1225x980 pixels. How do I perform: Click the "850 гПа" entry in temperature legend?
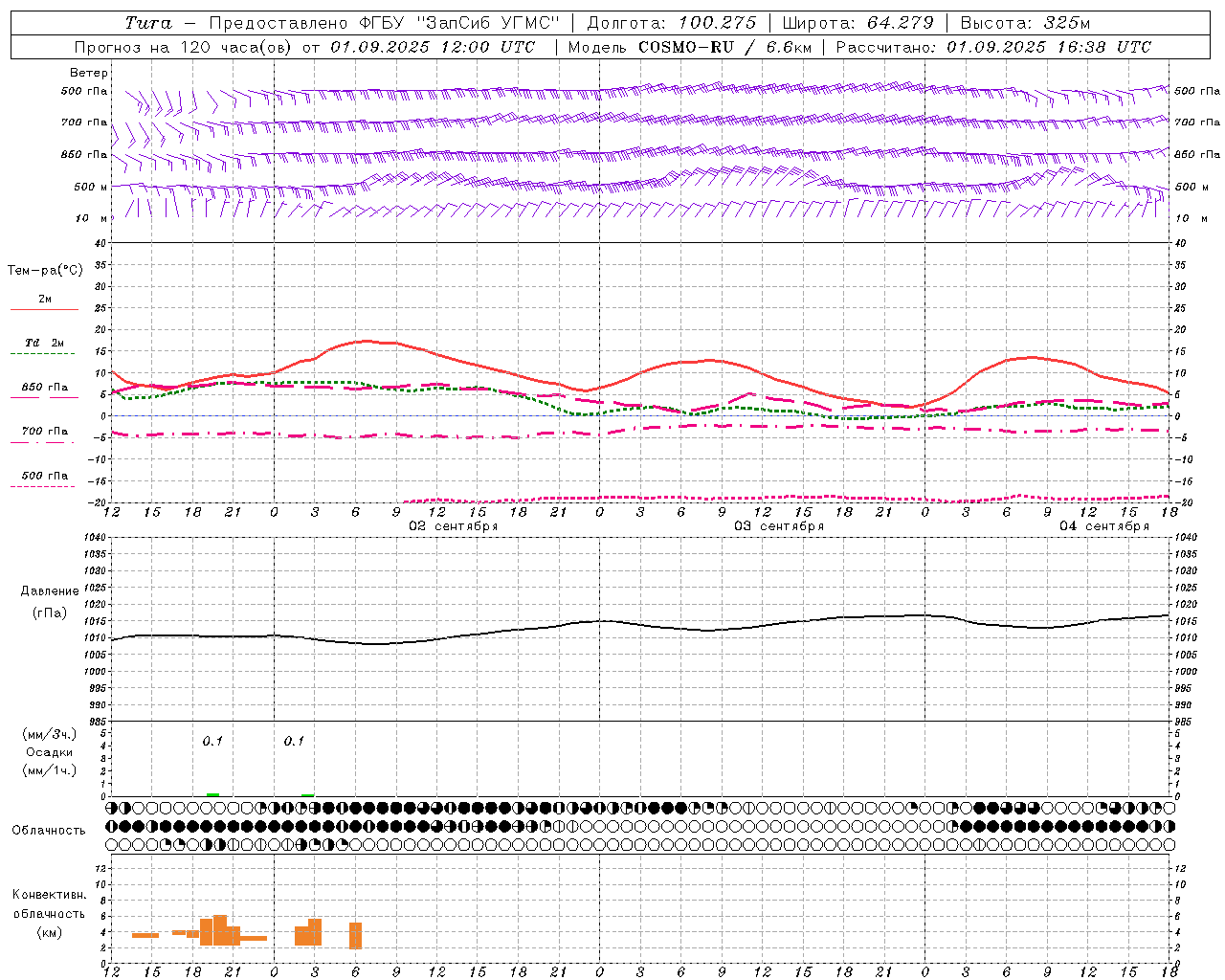tap(45, 388)
